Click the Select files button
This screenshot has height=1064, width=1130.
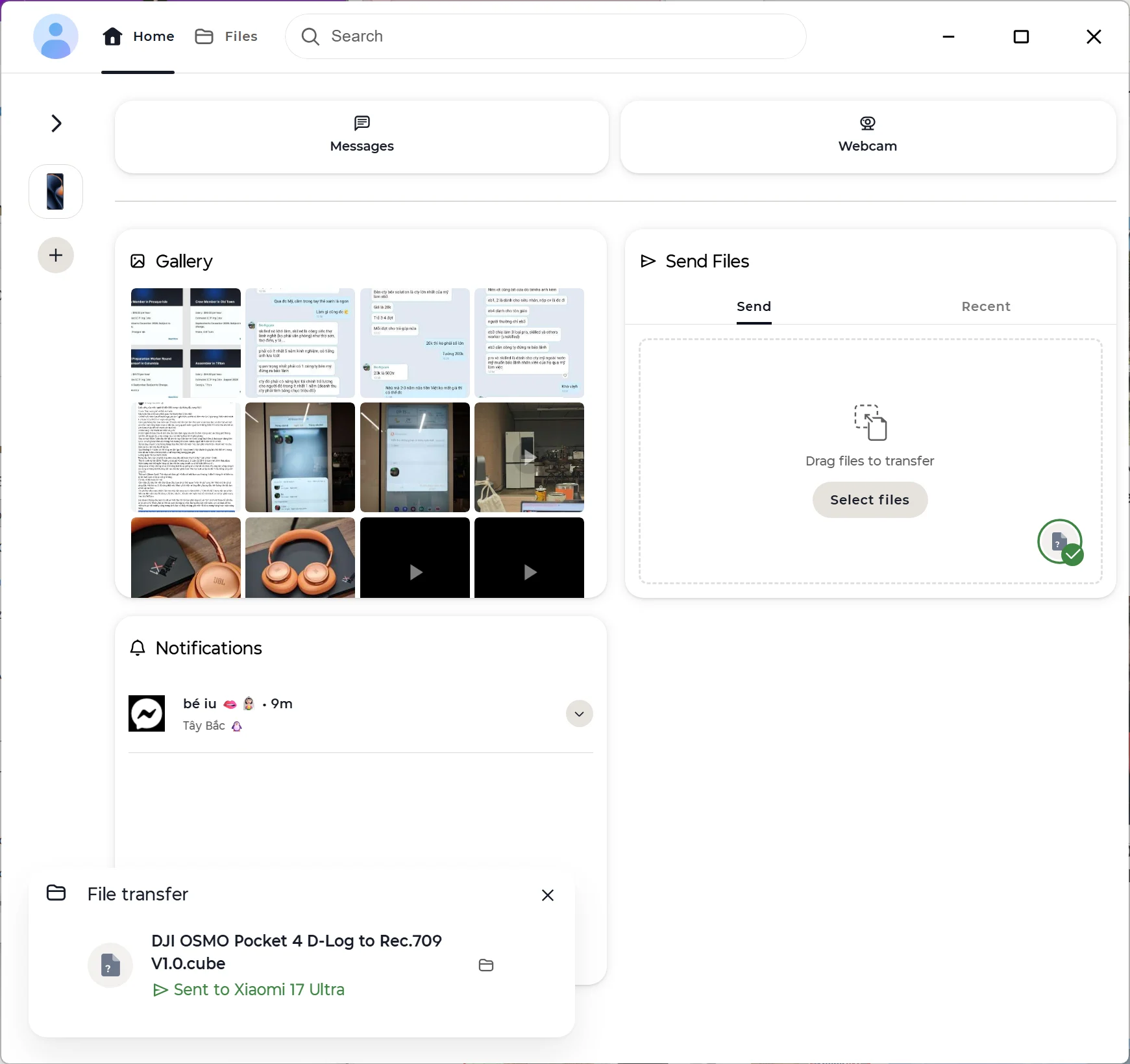coord(870,500)
